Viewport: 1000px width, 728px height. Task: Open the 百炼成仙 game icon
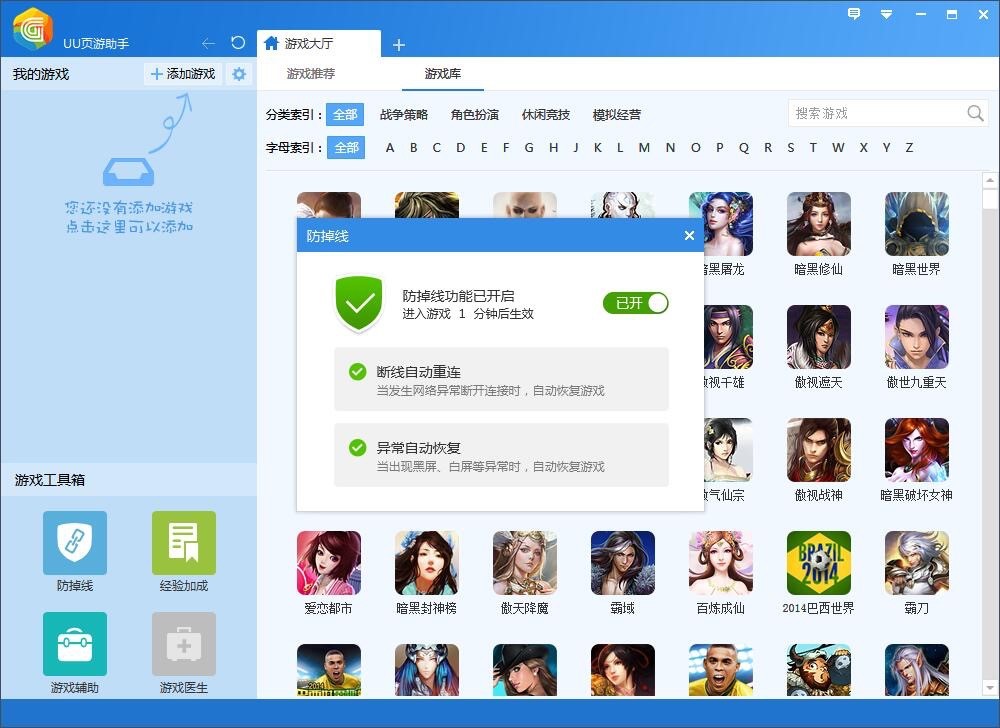[x=721, y=563]
